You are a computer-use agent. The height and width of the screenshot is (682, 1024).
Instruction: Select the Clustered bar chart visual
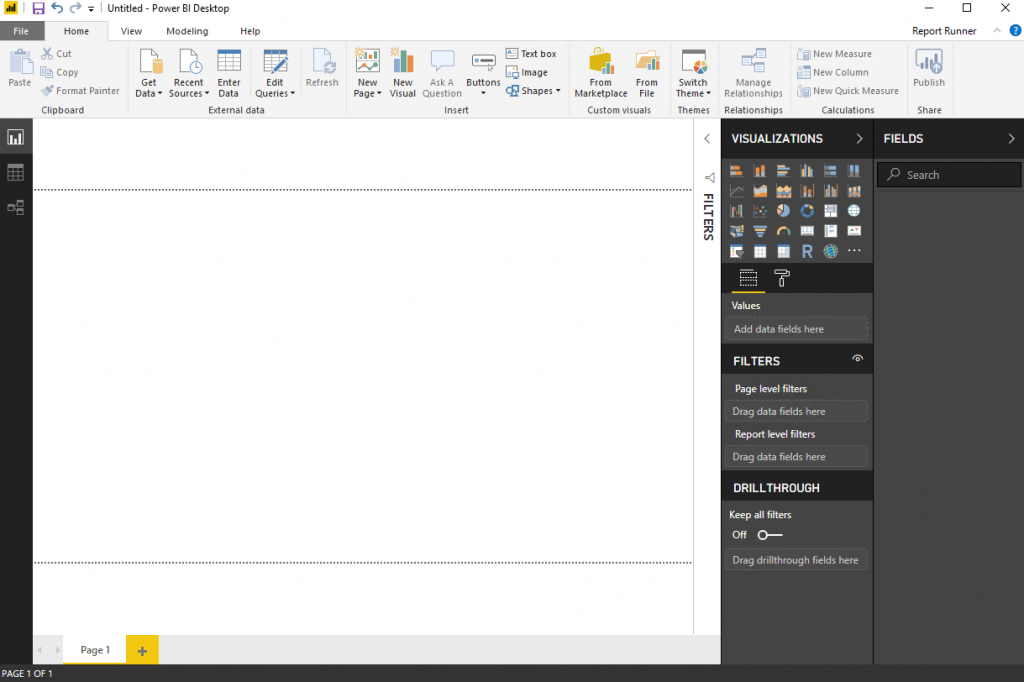click(x=783, y=171)
